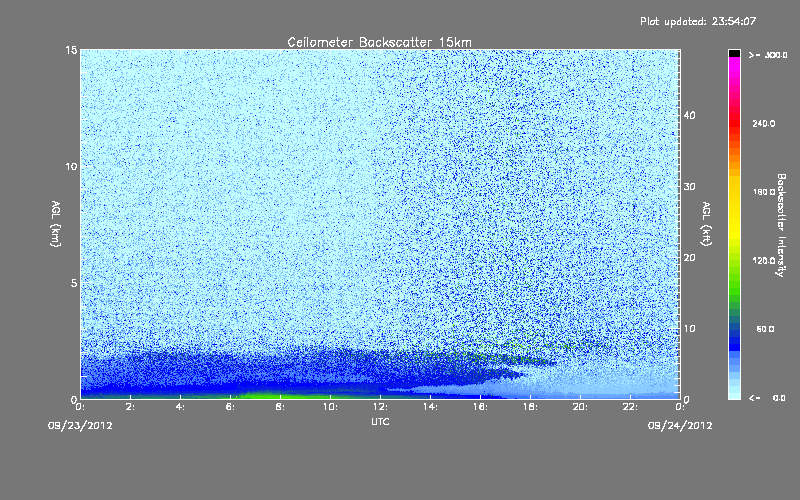Screen dimensions: 800x500
Task: Click the left 'AGL (km)' axis label
Action: pos(56,223)
